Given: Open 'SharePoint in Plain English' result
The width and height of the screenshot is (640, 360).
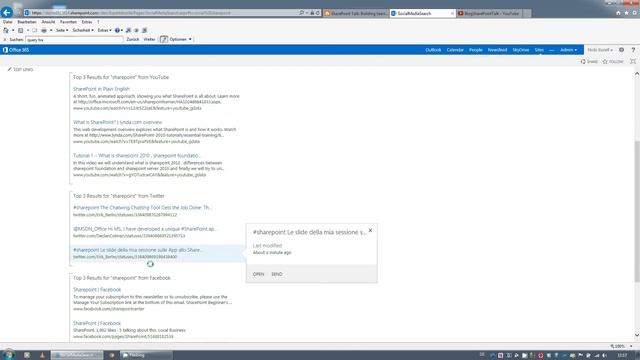Looking at the screenshot, I should click(x=101, y=89).
